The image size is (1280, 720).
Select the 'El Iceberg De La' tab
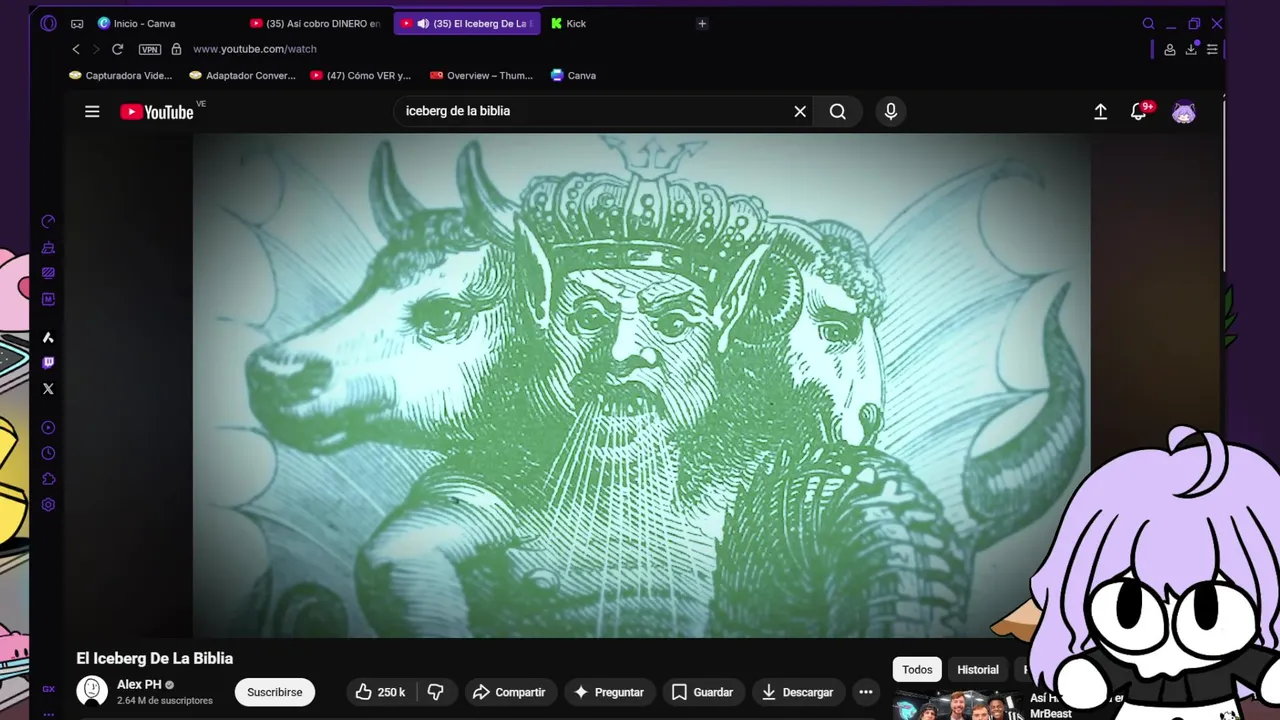(x=467, y=23)
